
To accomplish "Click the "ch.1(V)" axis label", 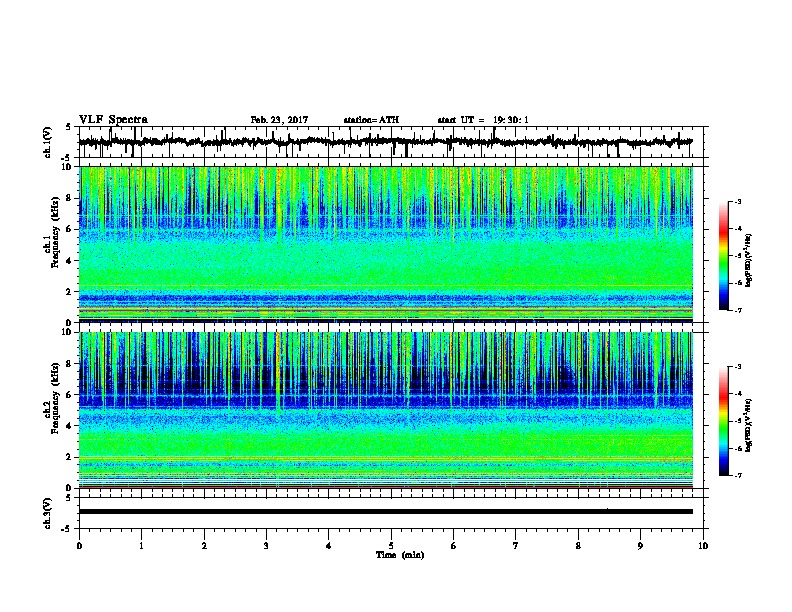I will tap(48, 142).
